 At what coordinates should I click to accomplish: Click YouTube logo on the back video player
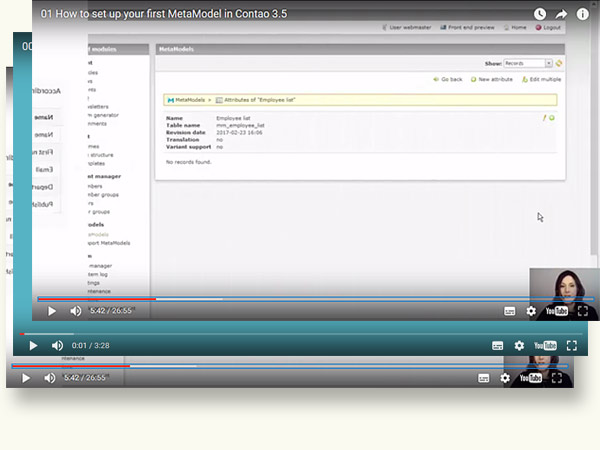pos(531,378)
